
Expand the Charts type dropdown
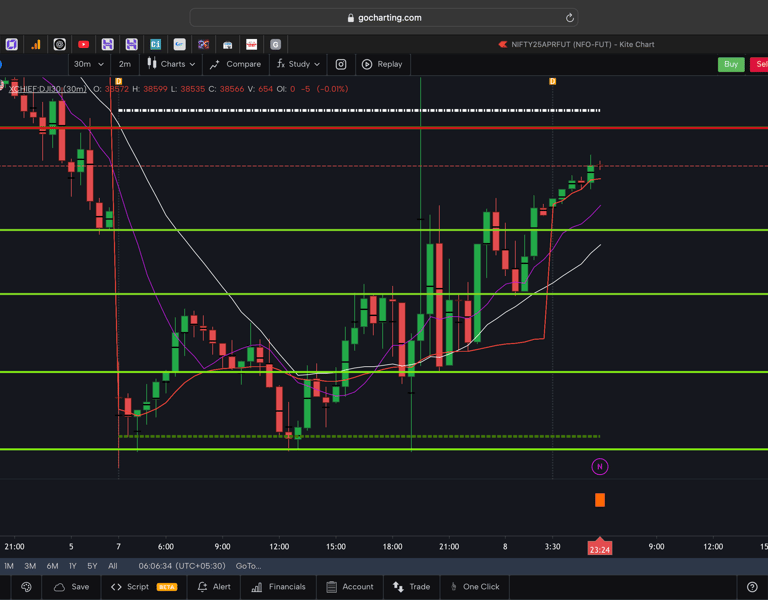coord(171,64)
